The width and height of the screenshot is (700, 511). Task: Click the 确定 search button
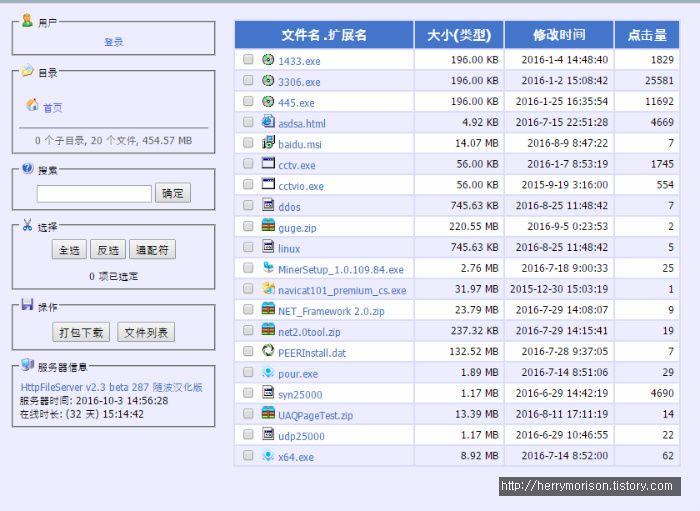173,193
